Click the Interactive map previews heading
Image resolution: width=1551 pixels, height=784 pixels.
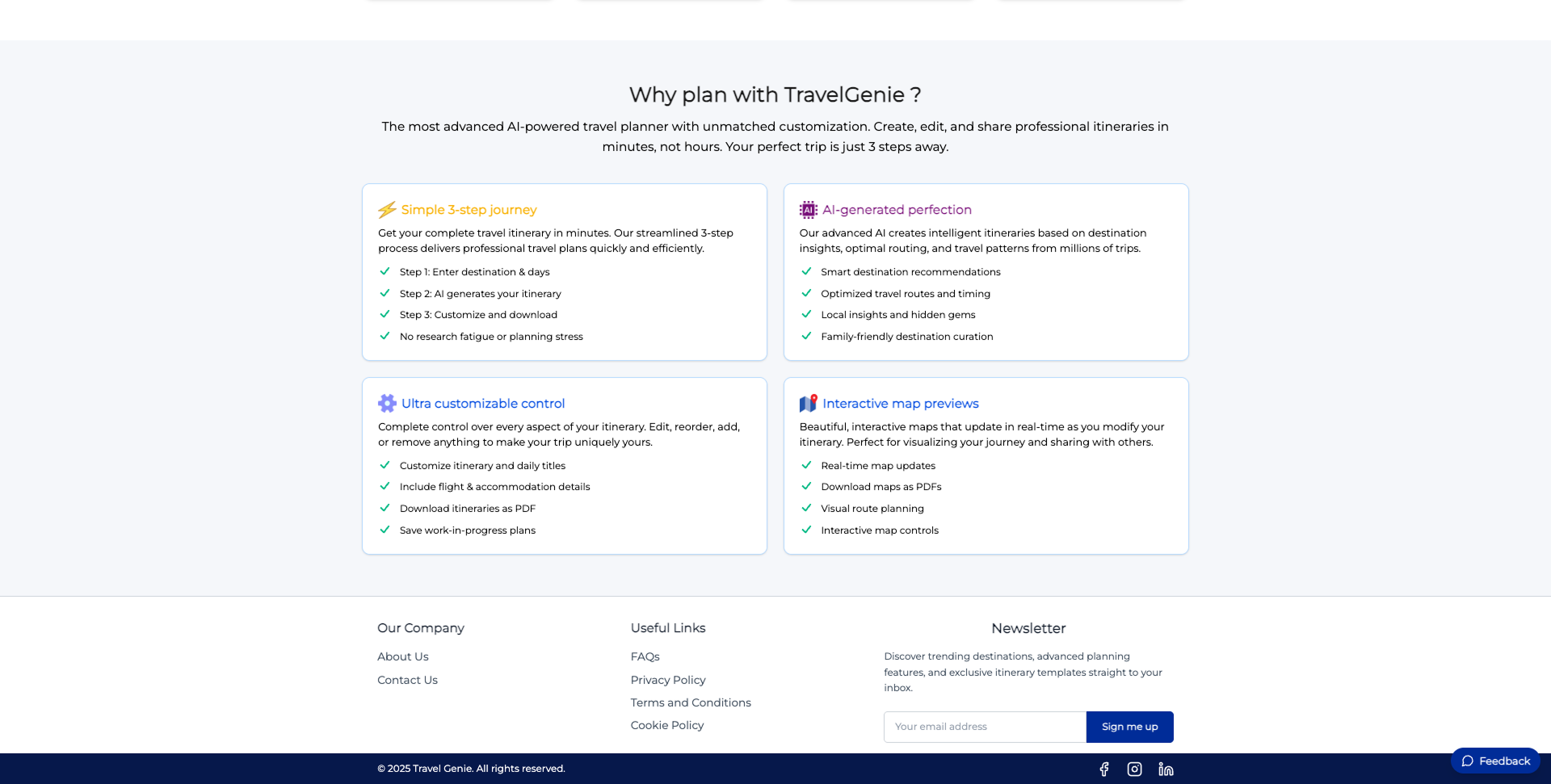point(901,404)
